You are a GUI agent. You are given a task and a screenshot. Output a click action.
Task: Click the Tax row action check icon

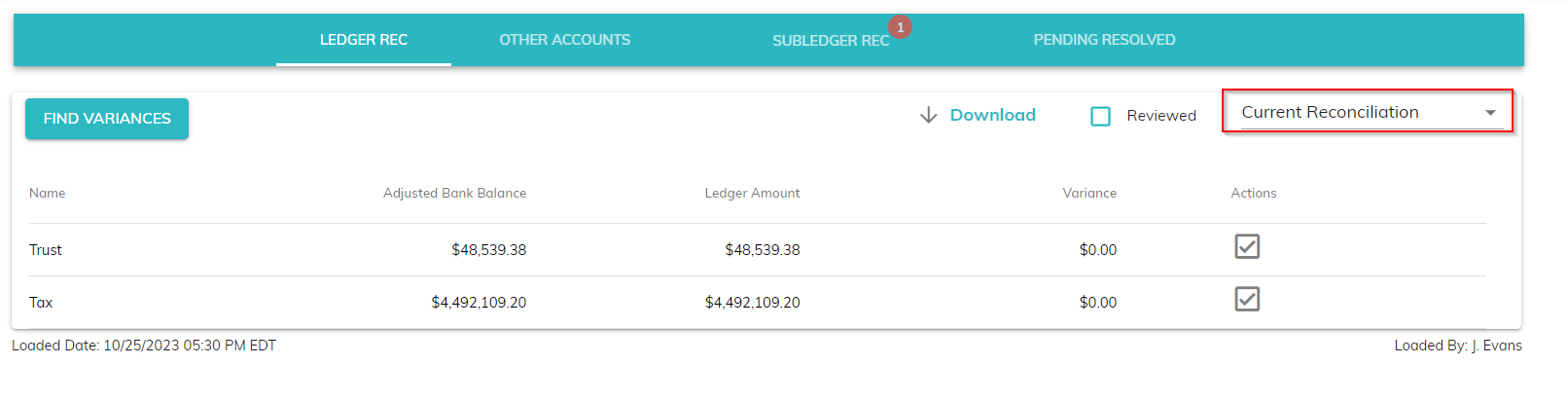1246,299
